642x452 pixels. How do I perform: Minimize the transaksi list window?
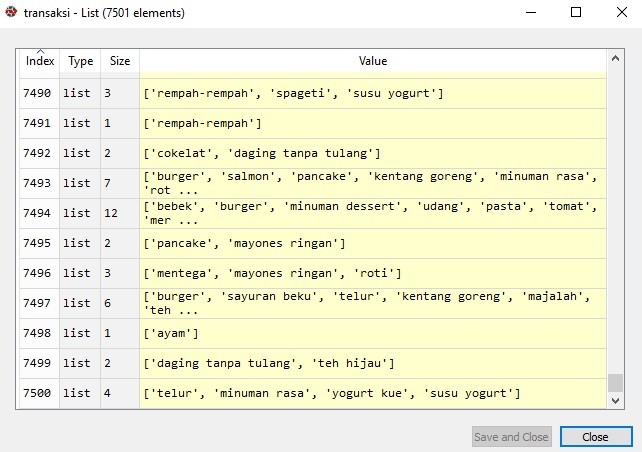[529, 13]
